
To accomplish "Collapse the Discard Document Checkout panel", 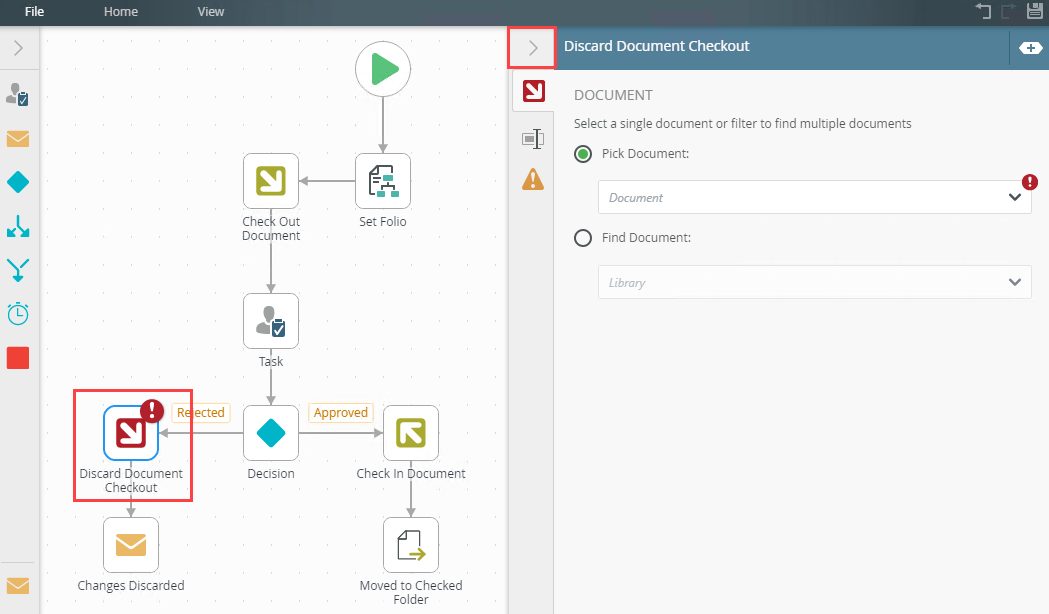I will click(x=533, y=47).
